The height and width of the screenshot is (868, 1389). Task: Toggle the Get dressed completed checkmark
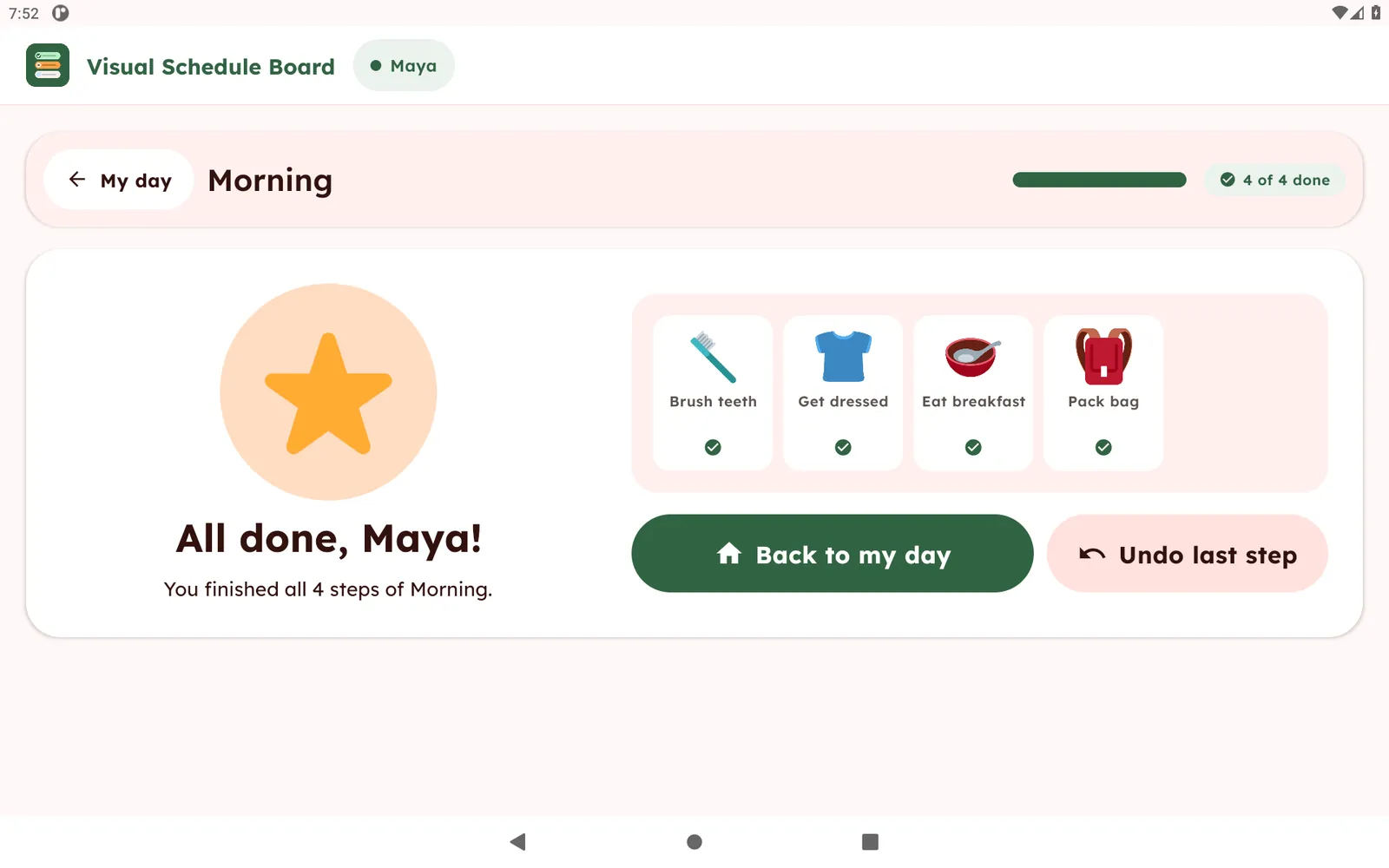coord(843,447)
